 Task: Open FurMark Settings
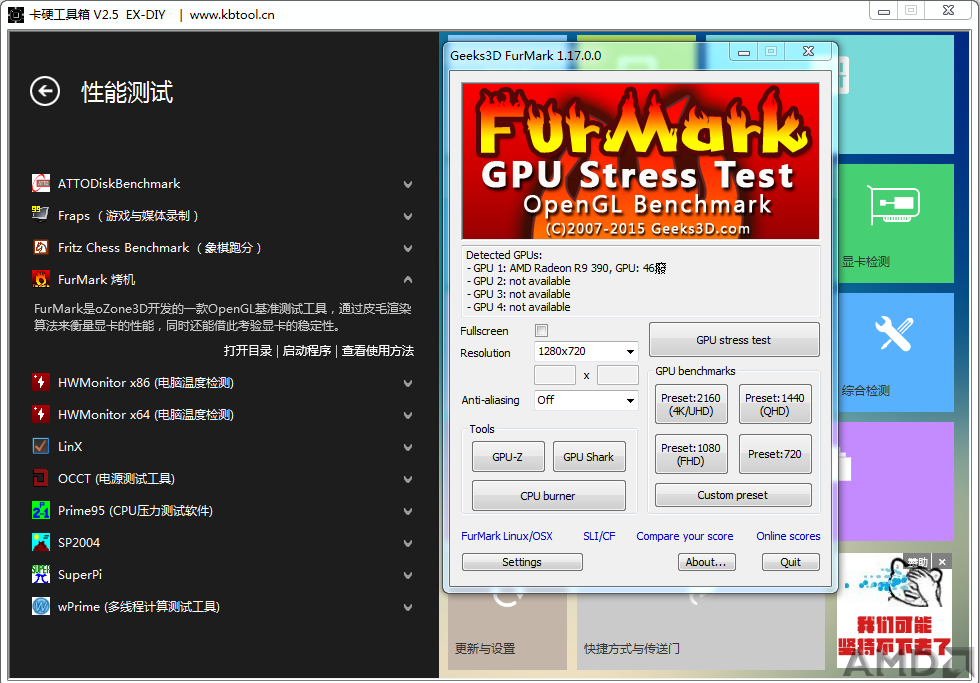click(x=522, y=562)
